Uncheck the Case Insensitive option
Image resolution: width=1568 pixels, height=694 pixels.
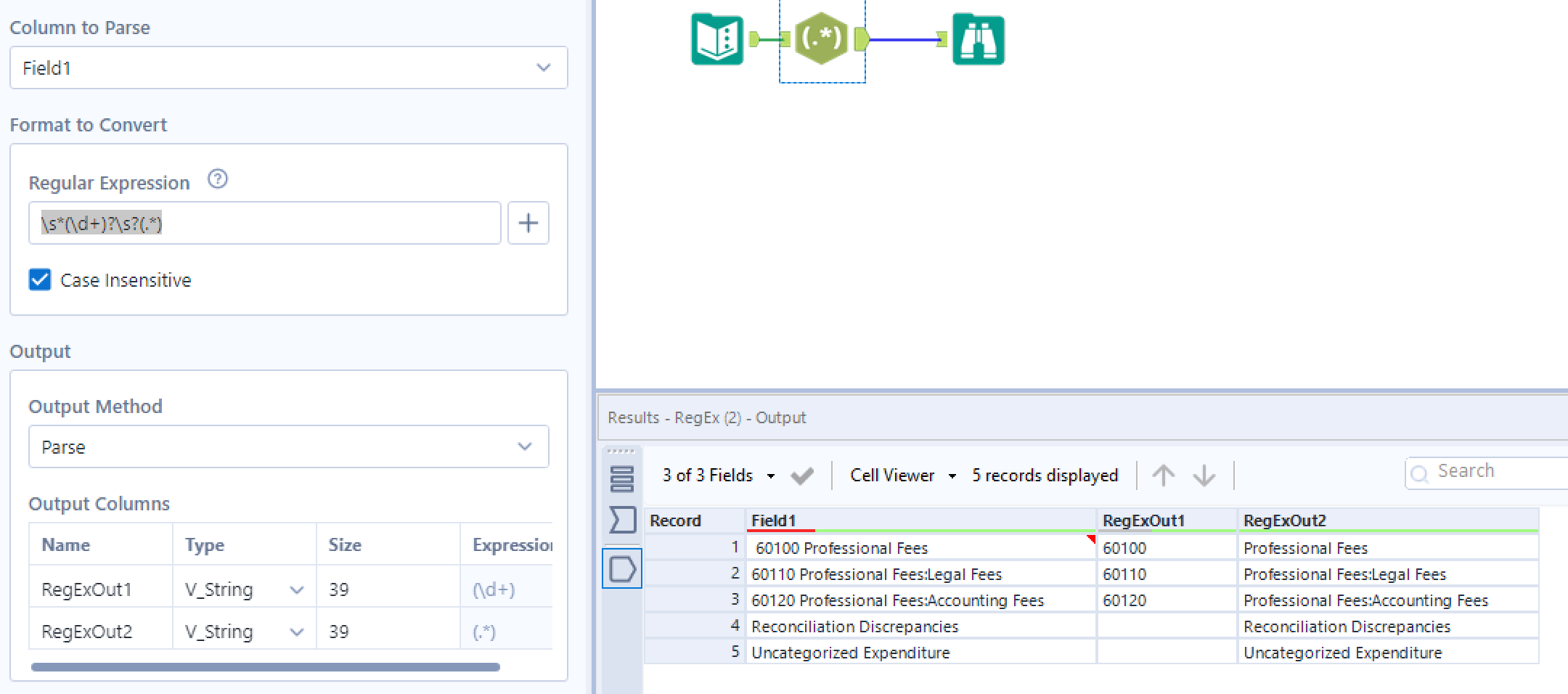[40, 279]
